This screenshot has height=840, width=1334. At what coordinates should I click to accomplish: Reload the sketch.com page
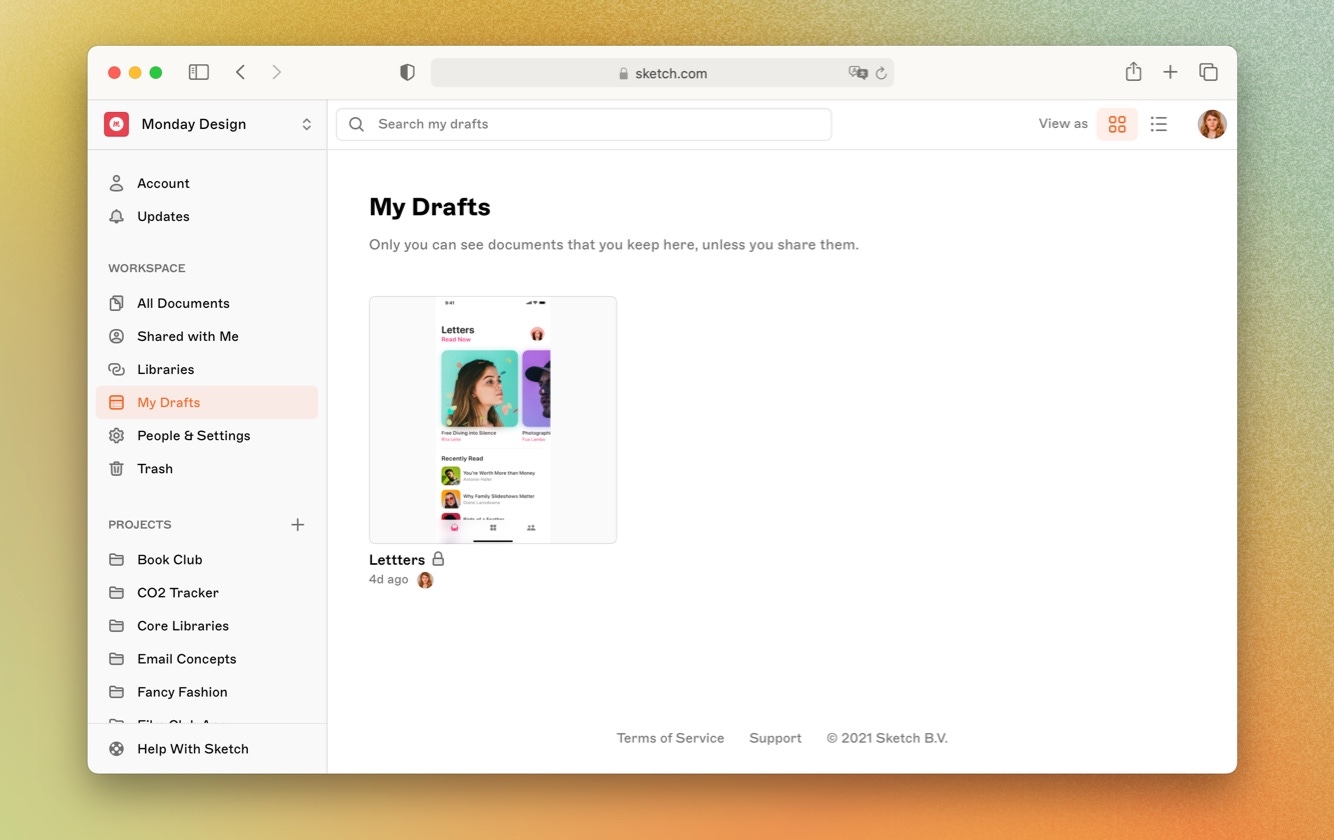tap(881, 73)
